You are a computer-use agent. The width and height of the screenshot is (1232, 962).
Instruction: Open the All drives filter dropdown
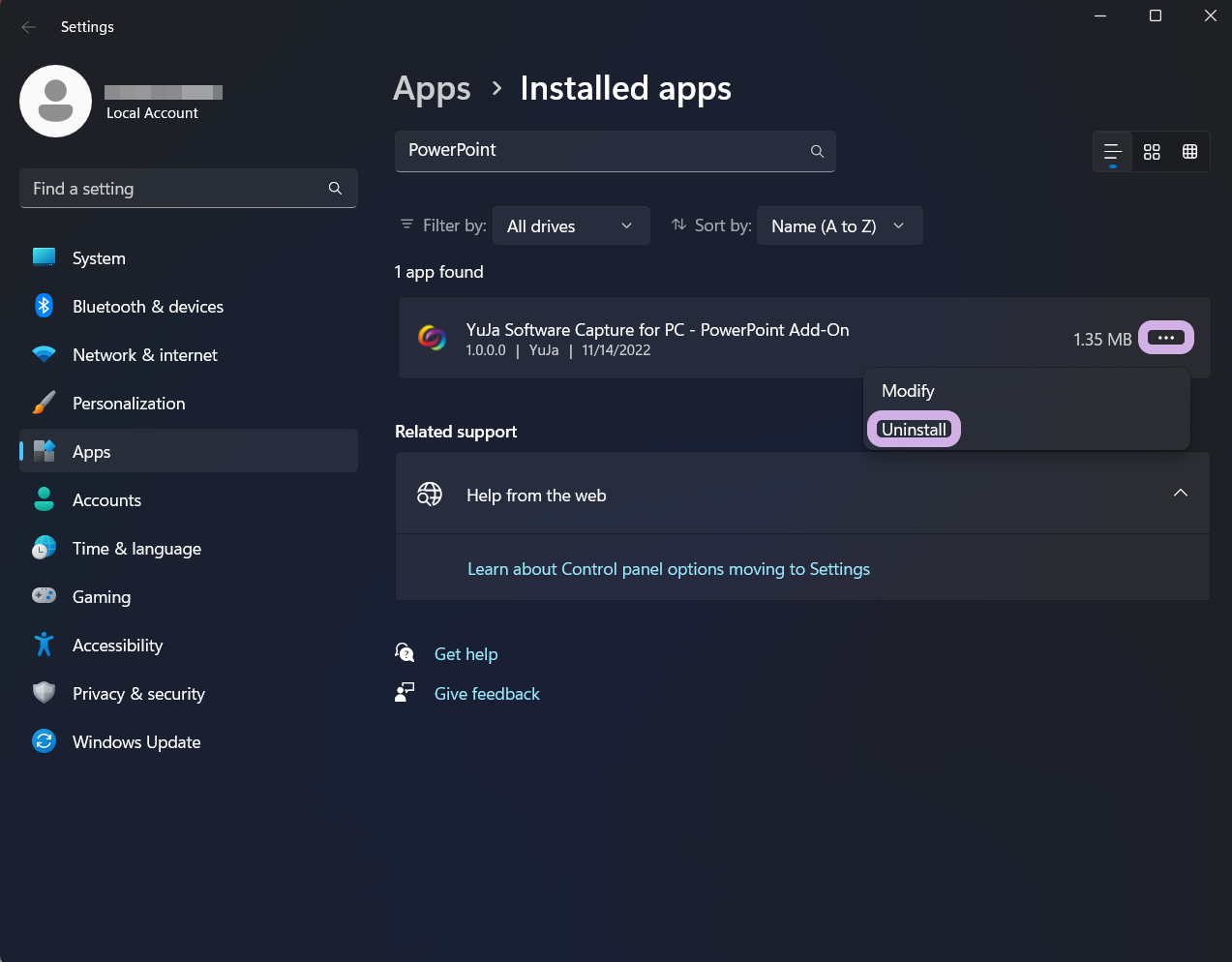click(571, 225)
